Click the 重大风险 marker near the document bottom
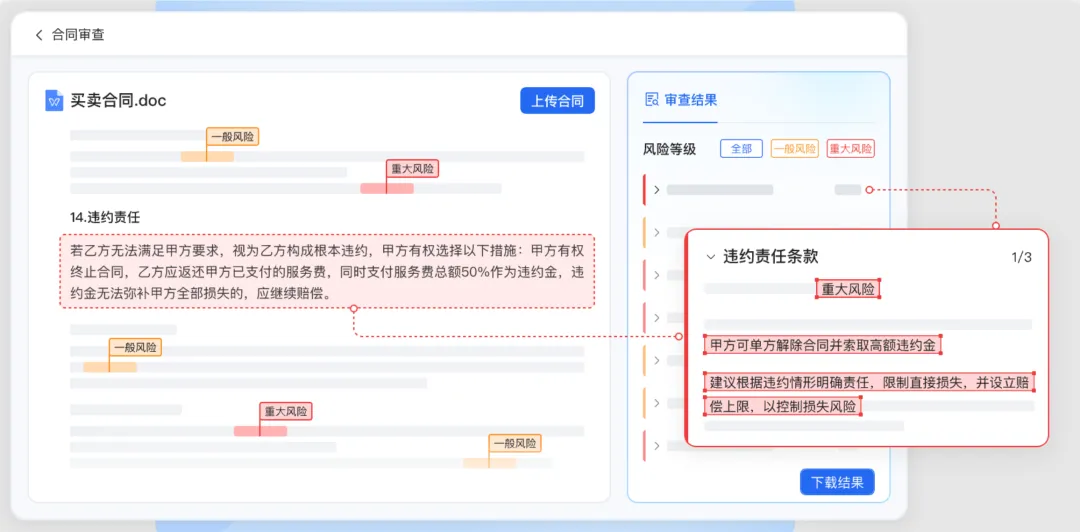 coord(286,411)
